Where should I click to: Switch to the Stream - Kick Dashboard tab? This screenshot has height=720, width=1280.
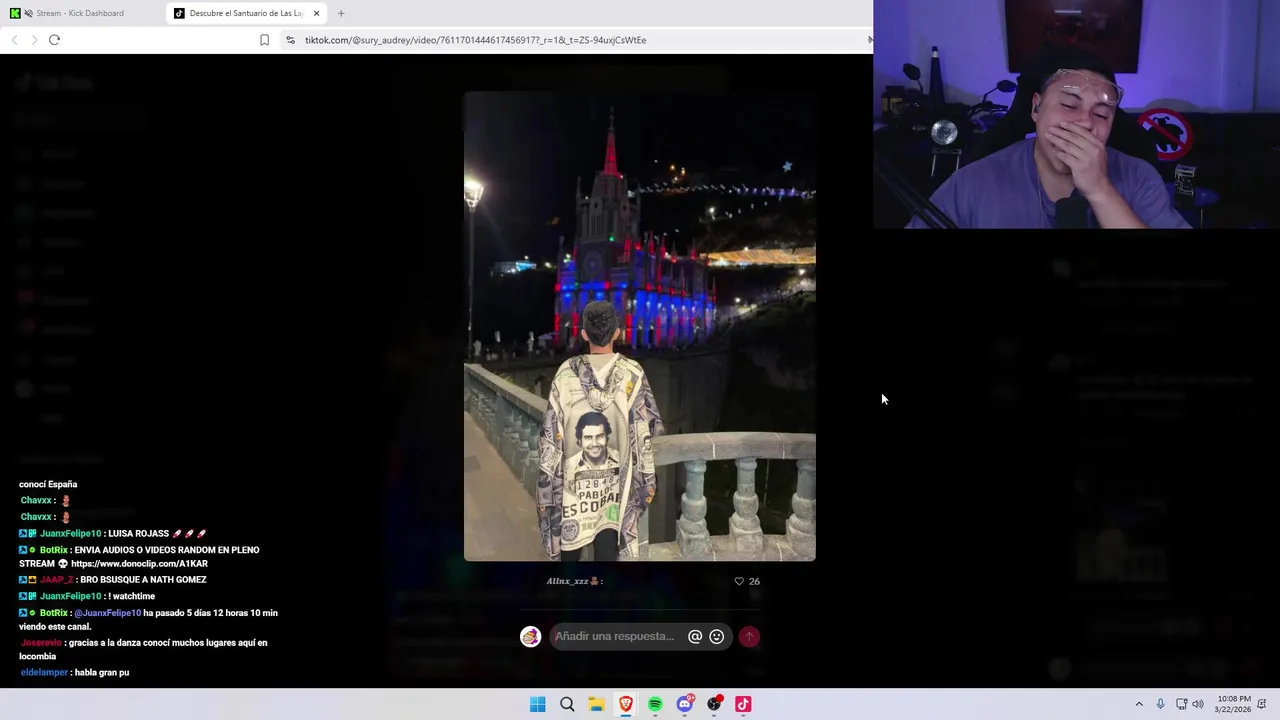[80, 13]
